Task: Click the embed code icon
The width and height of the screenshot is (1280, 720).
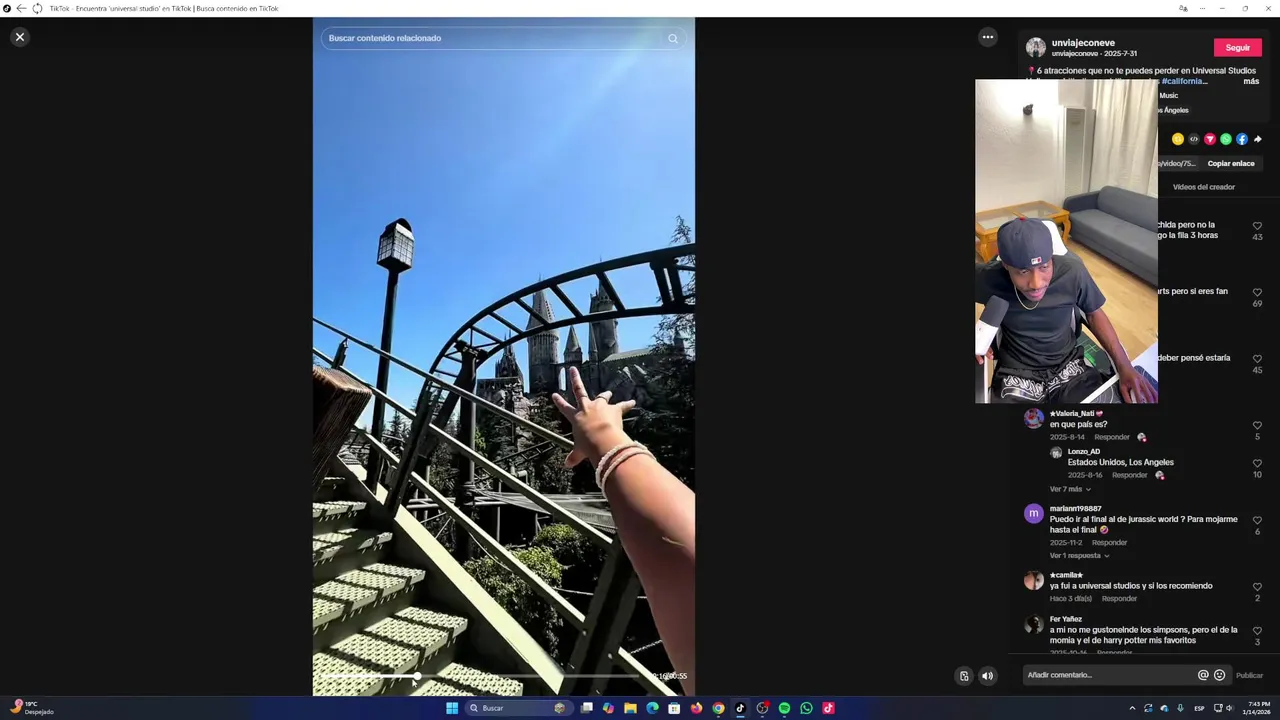Action: (1194, 139)
